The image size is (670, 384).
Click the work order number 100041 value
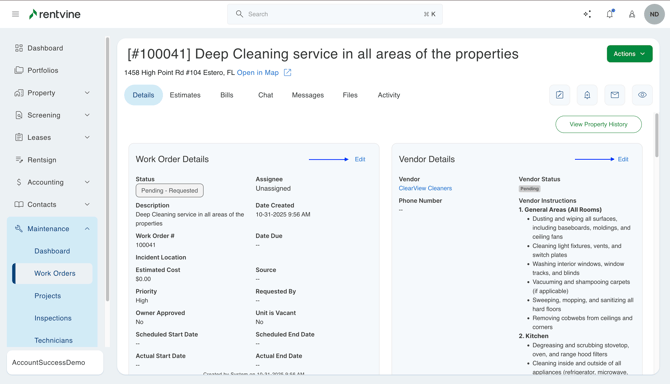(x=145, y=245)
